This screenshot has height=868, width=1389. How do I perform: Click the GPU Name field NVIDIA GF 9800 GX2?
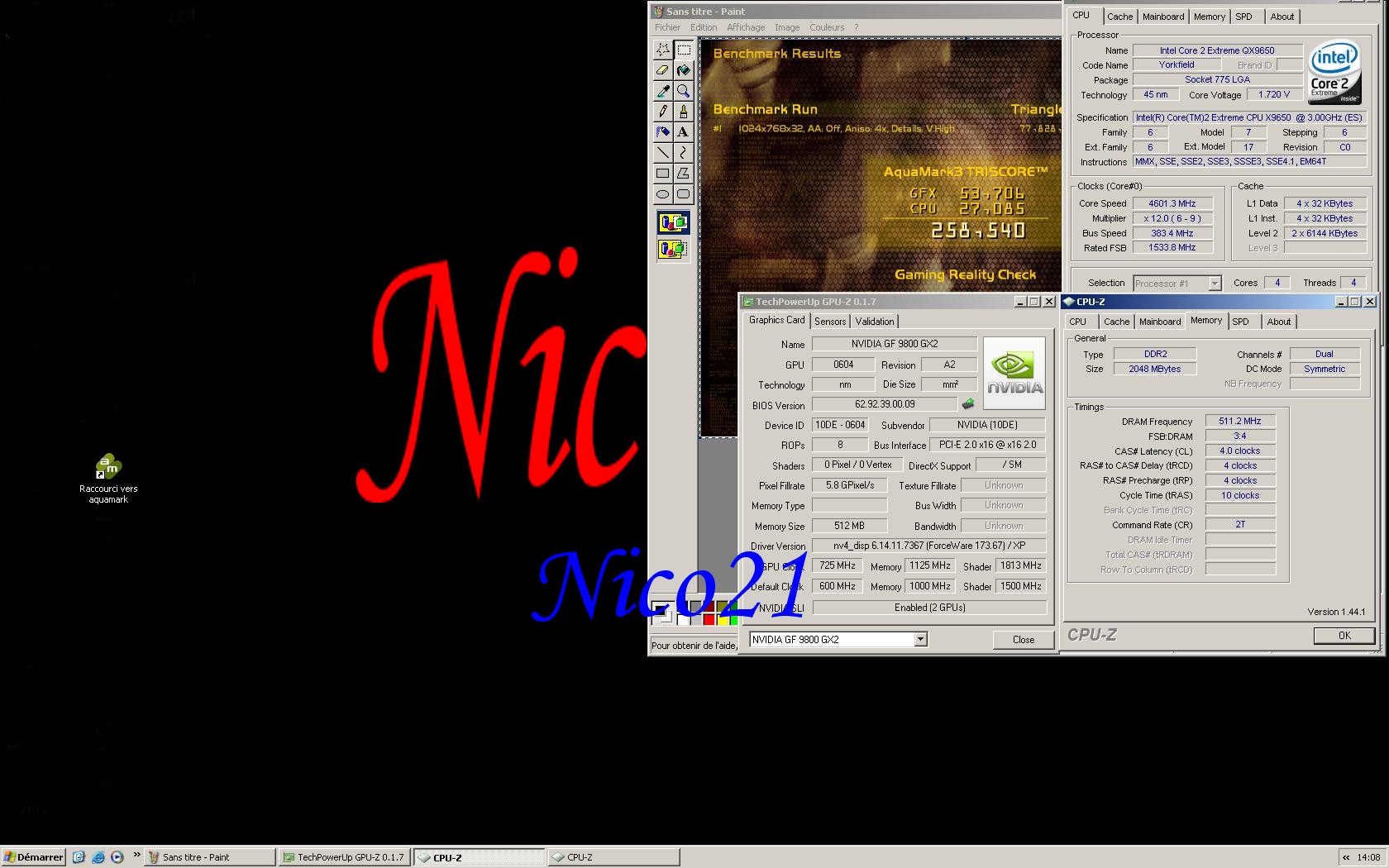tap(895, 344)
